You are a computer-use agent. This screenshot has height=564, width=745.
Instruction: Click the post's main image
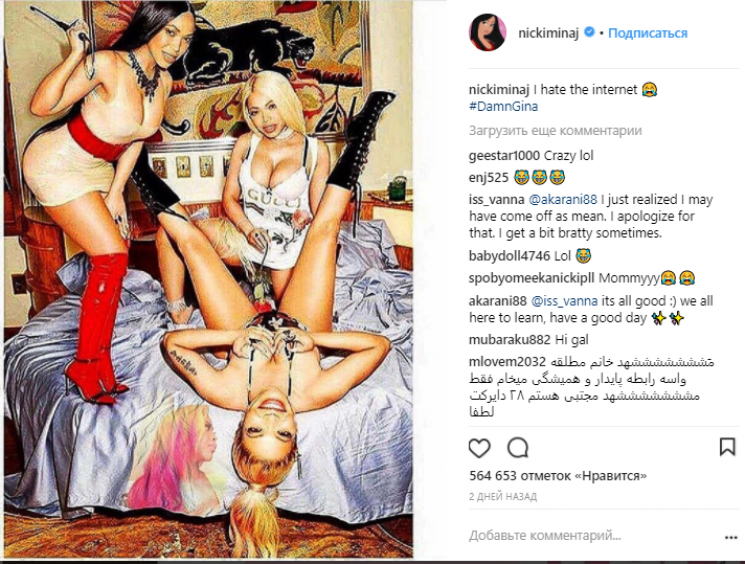209,279
